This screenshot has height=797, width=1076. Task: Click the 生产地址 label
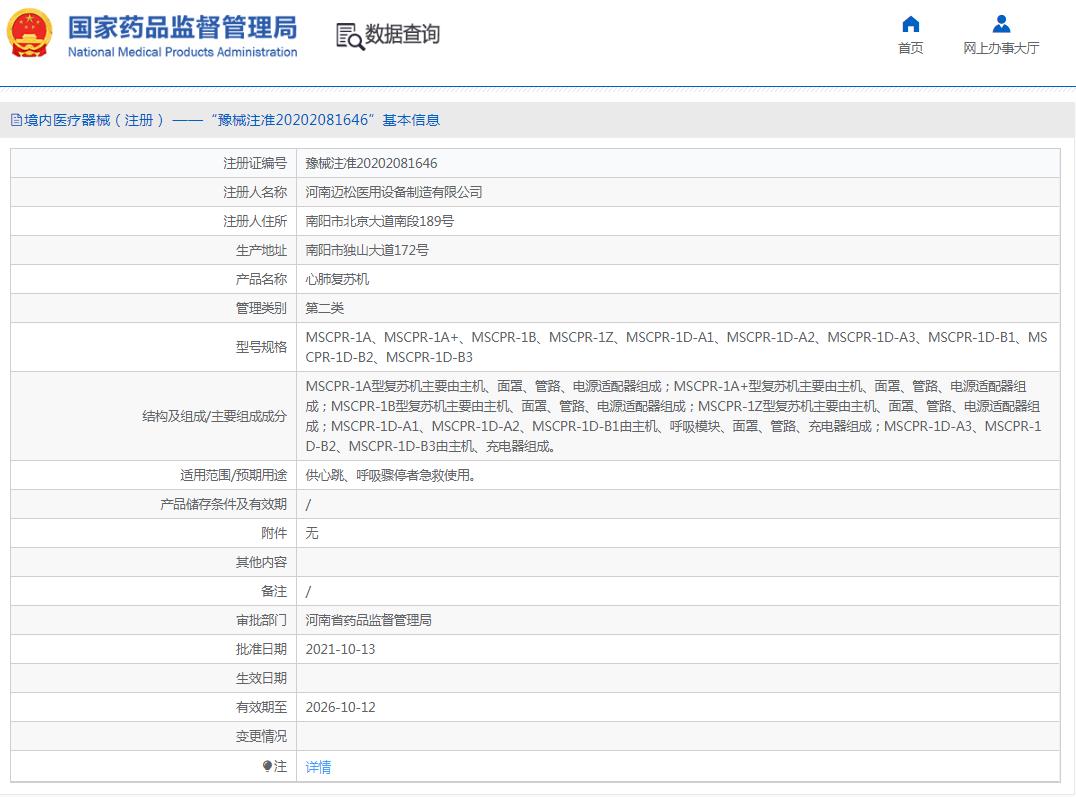coord(261,250)
